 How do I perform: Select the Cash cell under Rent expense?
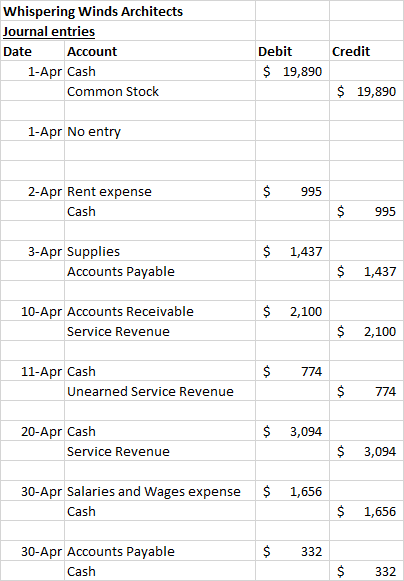(160, 211)
